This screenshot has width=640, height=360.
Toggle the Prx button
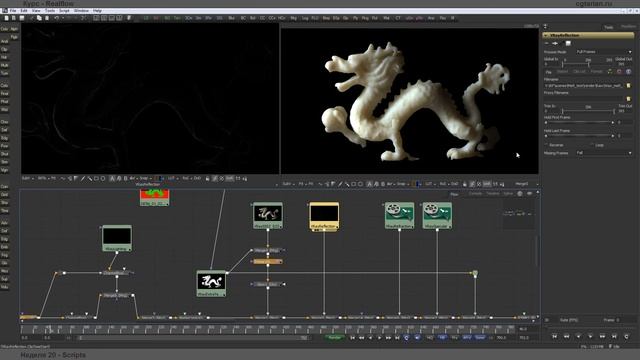455,338
